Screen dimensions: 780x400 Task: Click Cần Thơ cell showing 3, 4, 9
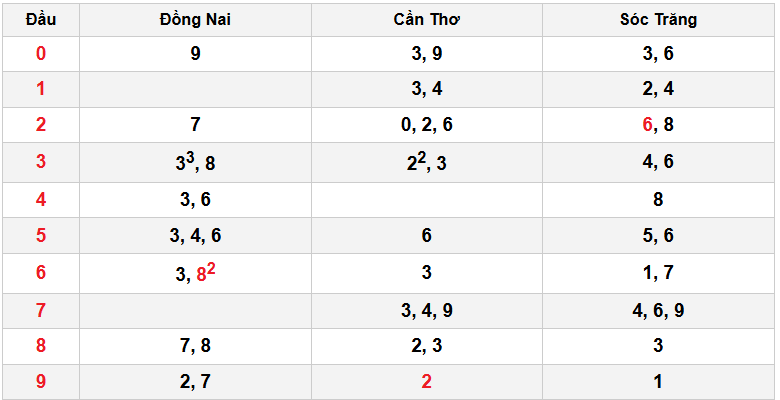tap(427, 310)
